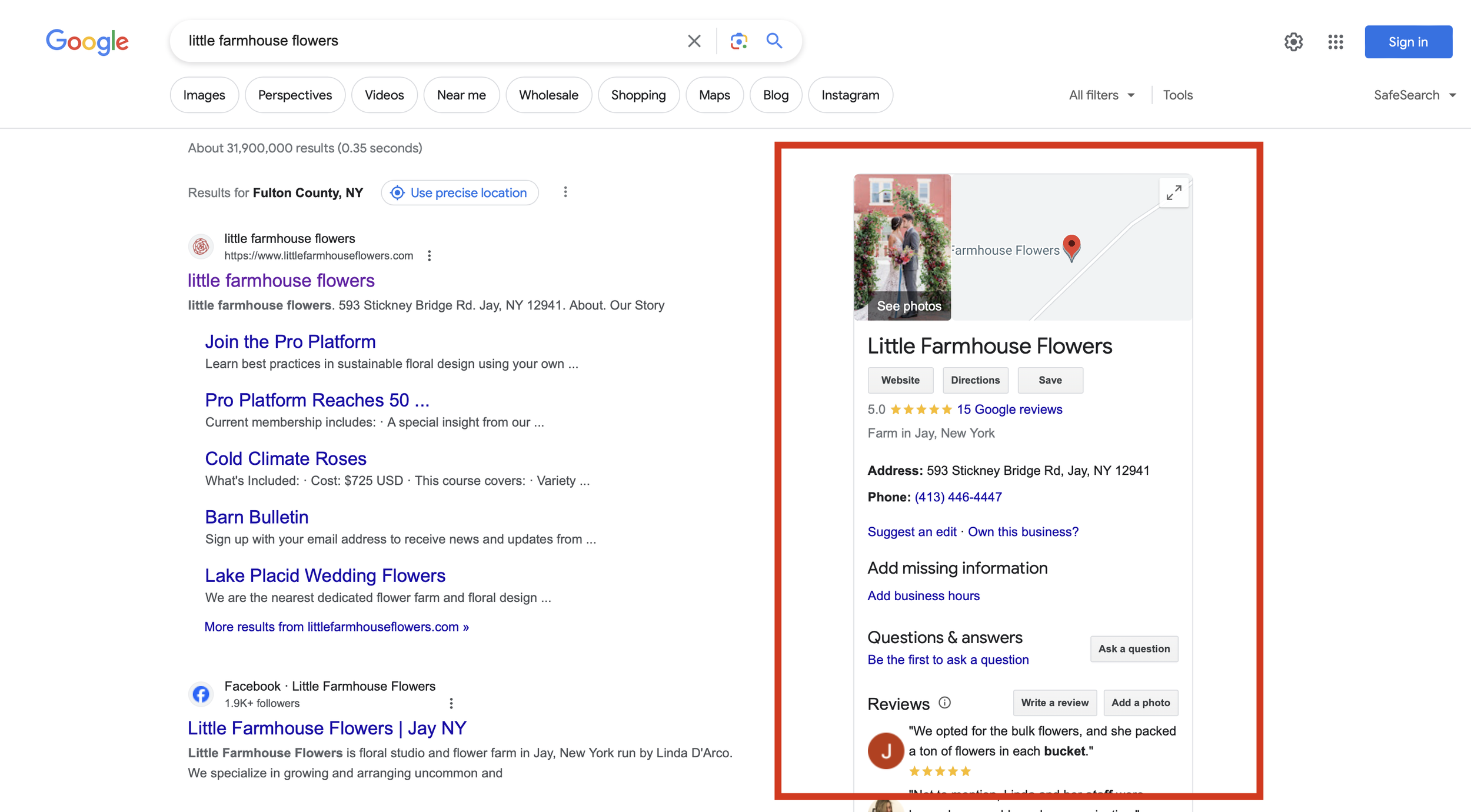
Task: Open three-dot menu next to location
Action: [565, 192]
